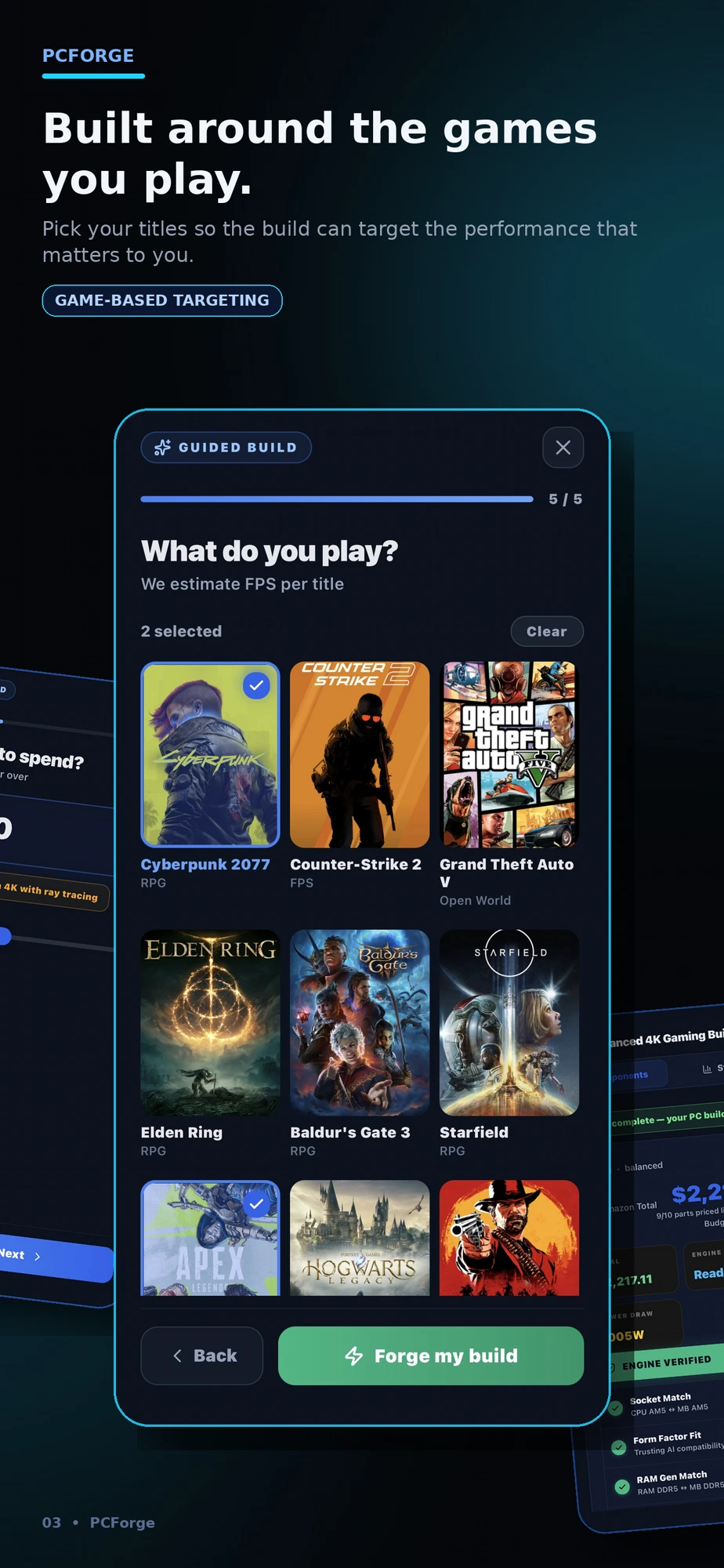The width and height of the screenshot is (724, 1568).
Task: Click the Elden Ring title text
Action: point(182,1132)
